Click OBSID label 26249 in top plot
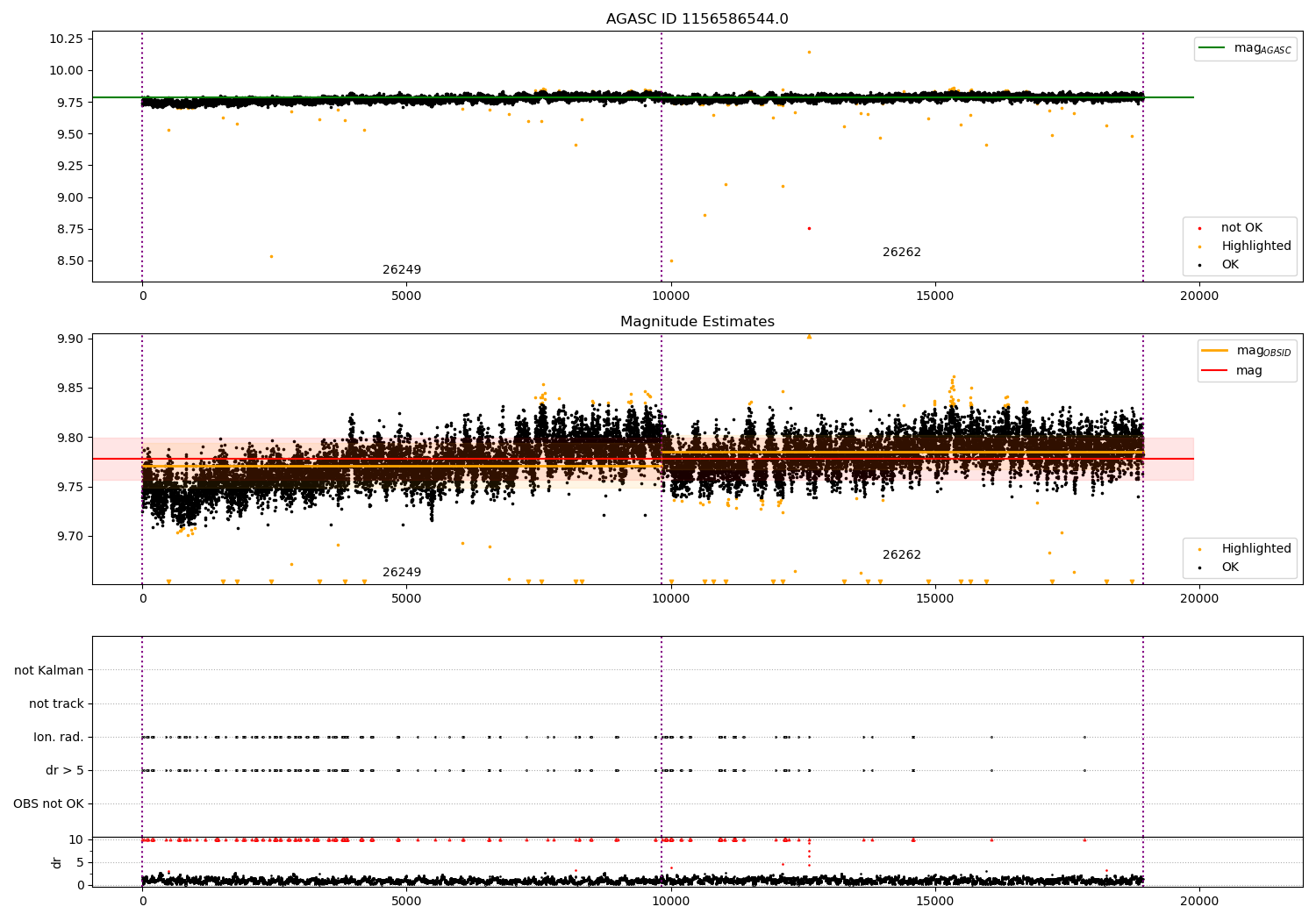 click(x=402, y=270)
